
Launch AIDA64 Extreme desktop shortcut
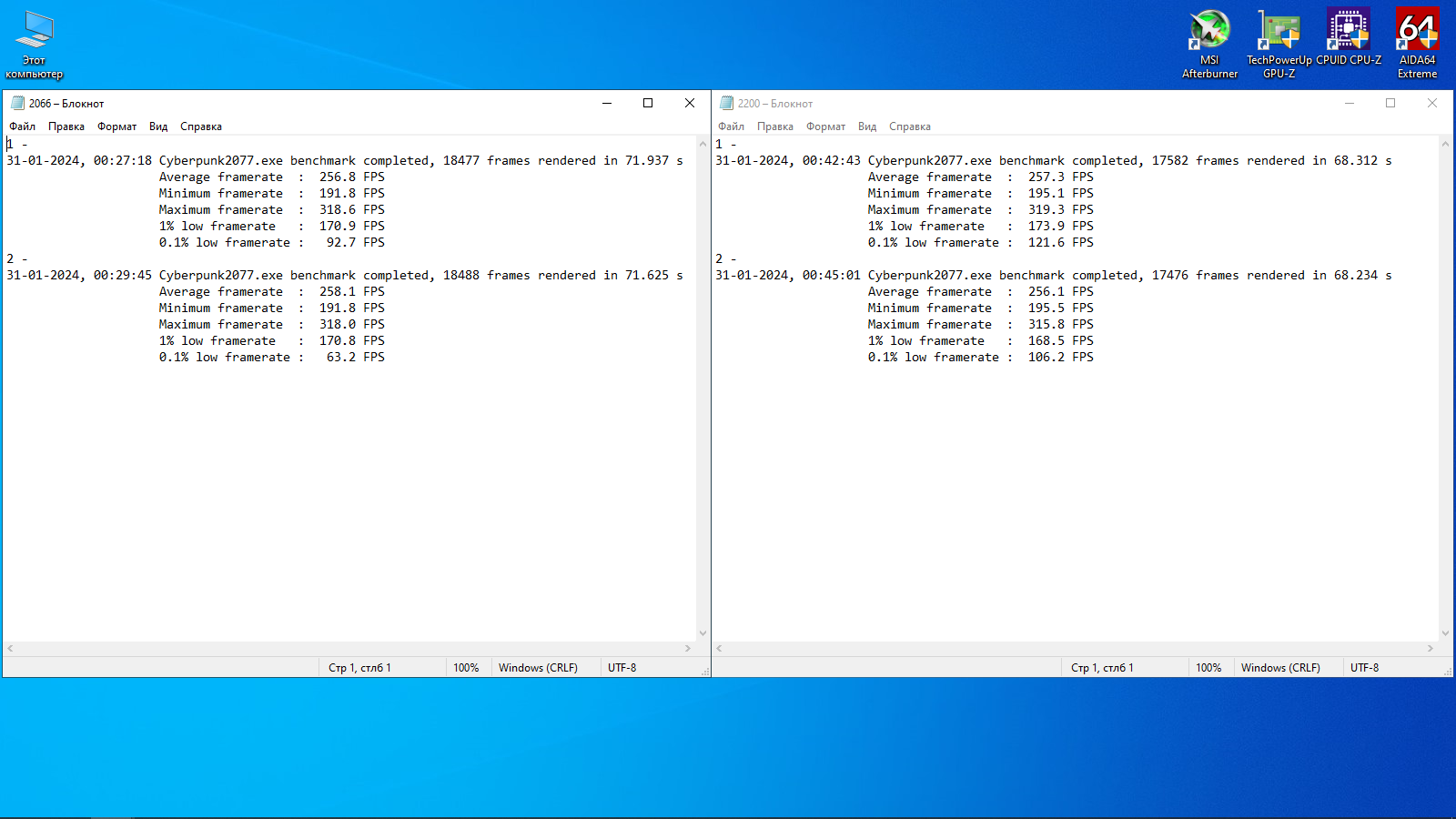pos(1417,45)
